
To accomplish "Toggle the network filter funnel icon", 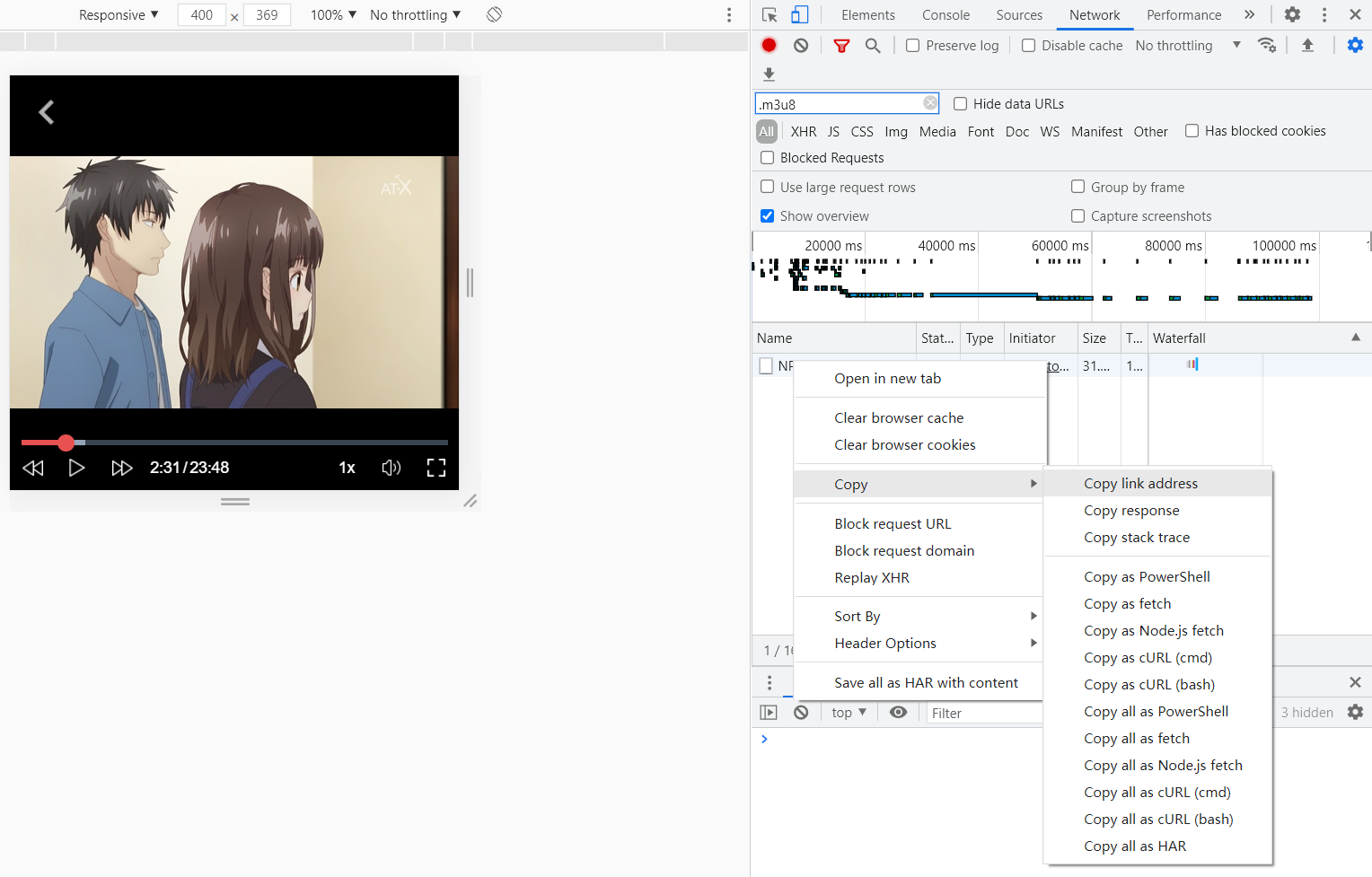I will click(x=841, y=46).
